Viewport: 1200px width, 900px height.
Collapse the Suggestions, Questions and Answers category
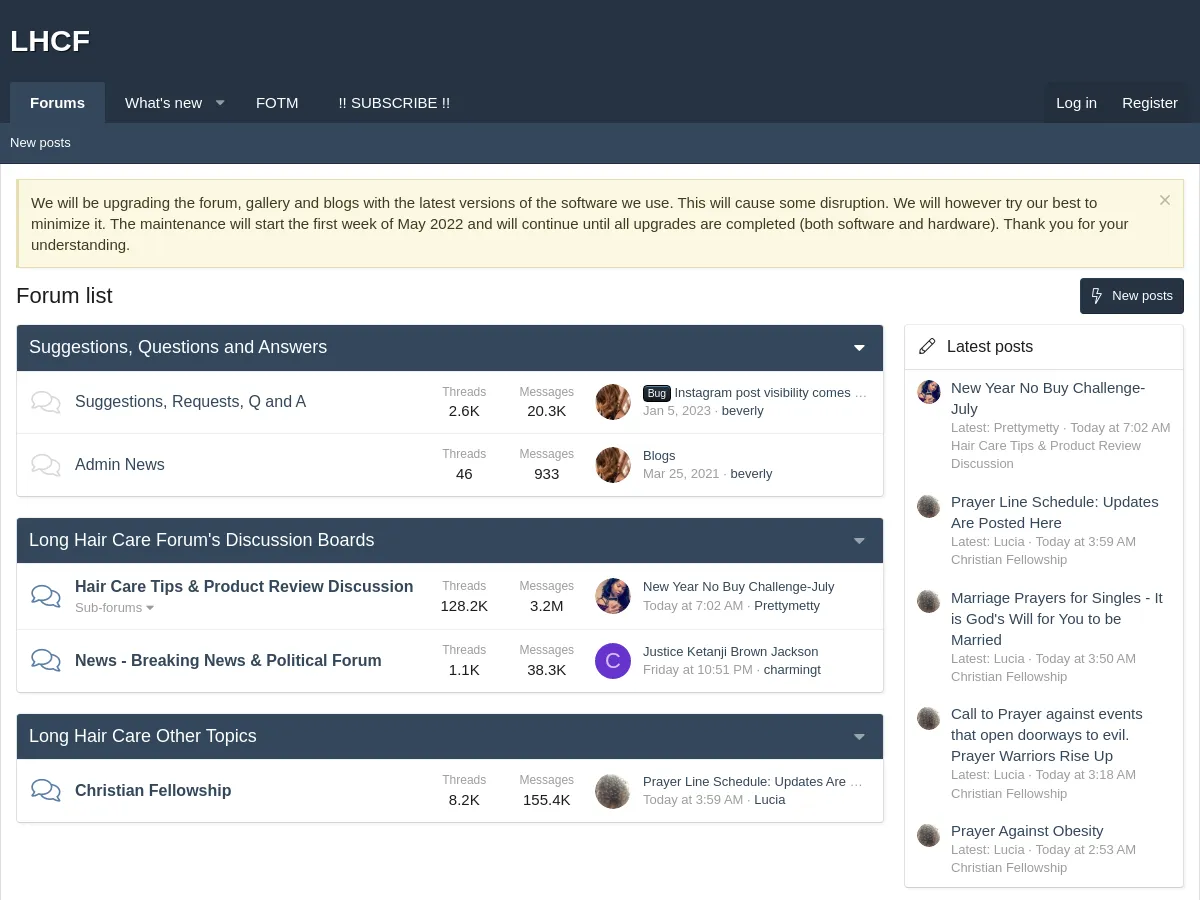(859, 348)
